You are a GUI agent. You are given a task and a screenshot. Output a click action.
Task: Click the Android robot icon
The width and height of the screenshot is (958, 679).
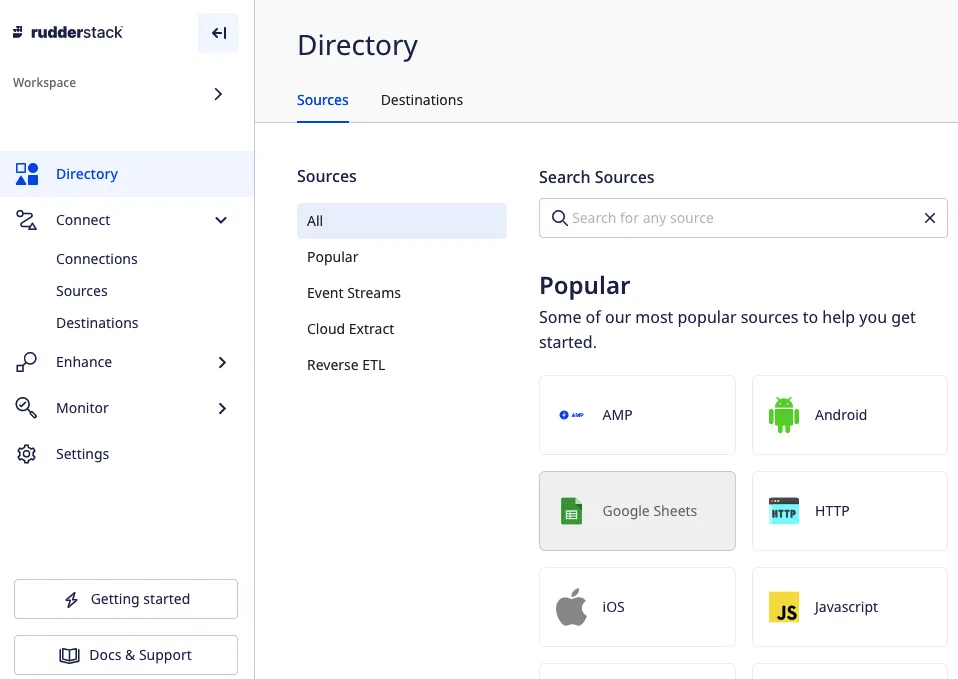click(784, 415)
